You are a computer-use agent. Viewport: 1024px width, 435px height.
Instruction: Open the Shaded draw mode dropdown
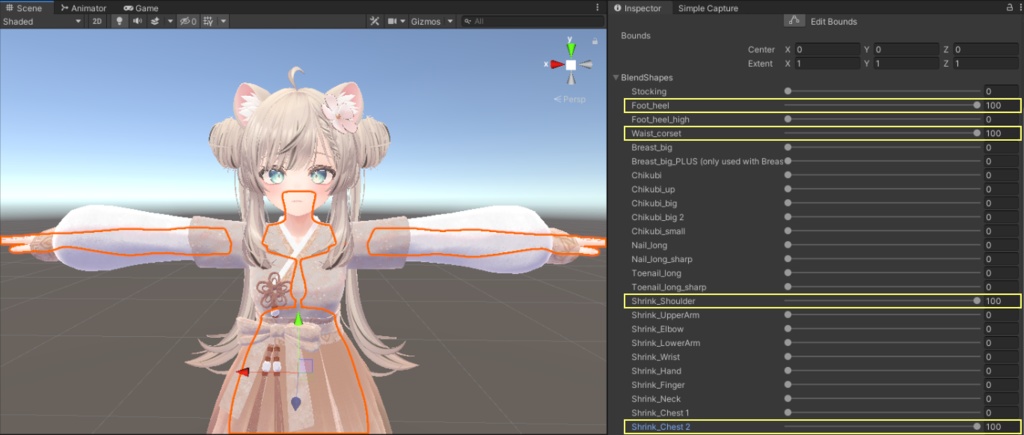pyautogui.click(x=42, y=21)
